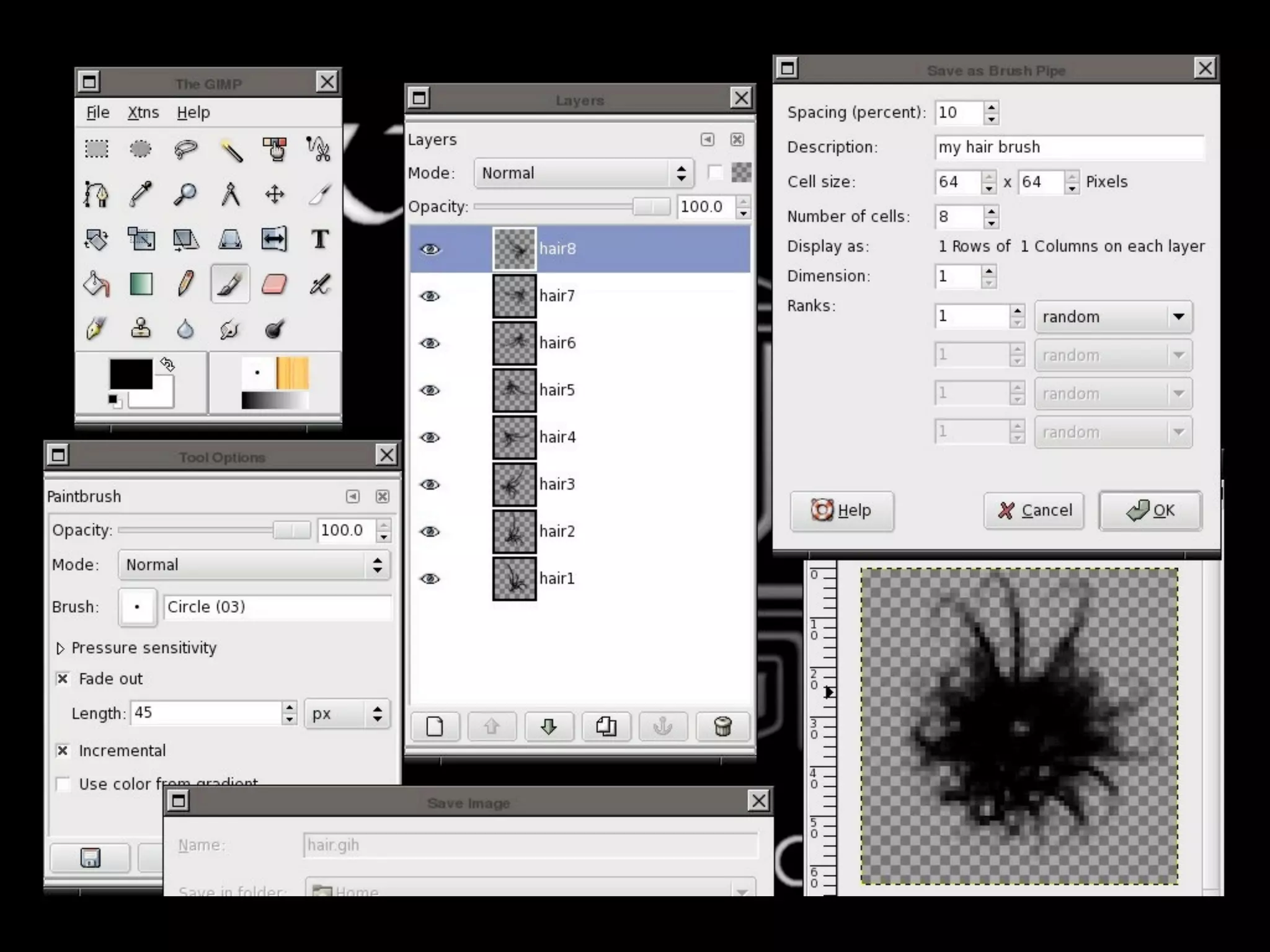This screenshot has width=1270, height=952.
Task: Click OK in Save as Brush Pipe
Action: coord(1150,510)
